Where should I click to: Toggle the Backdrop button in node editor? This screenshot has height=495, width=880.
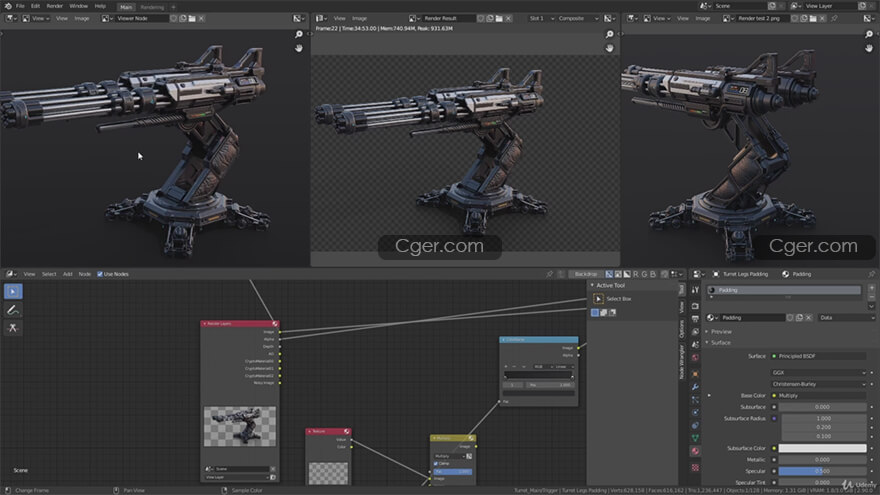point(586,274)
